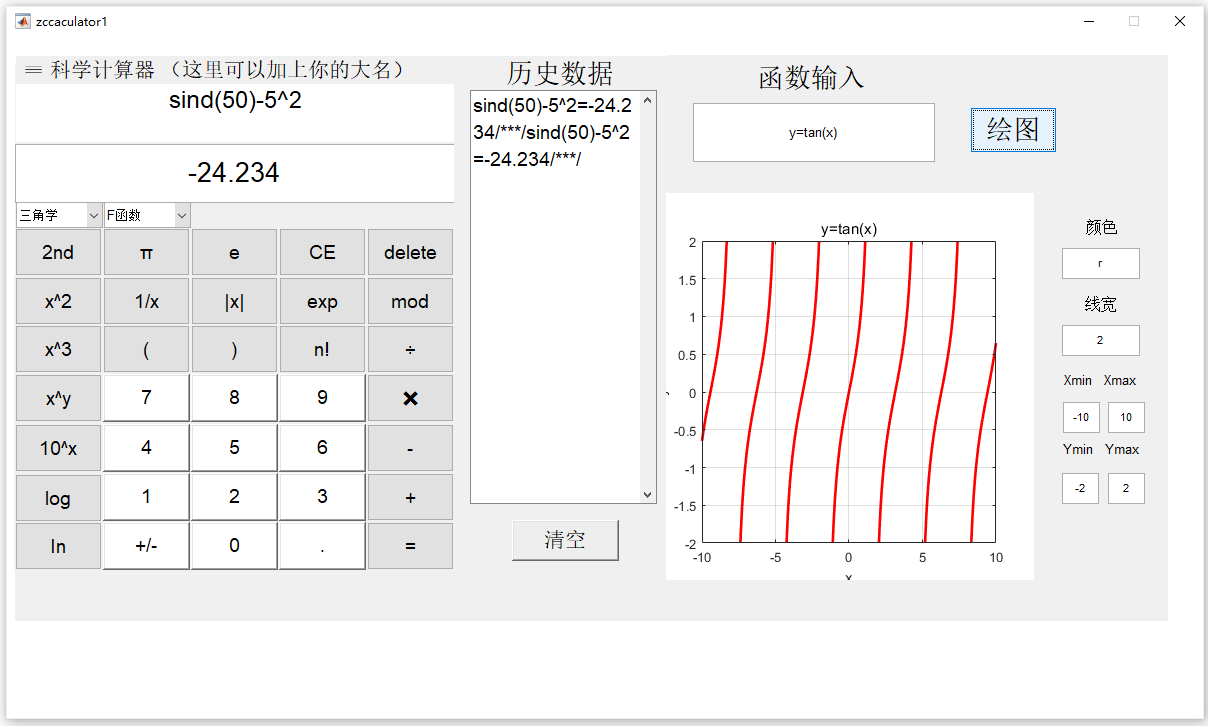This screenshot has height=726, width=1208.
Task: Click the tan(x) plot area
Action: coord(848,392)
